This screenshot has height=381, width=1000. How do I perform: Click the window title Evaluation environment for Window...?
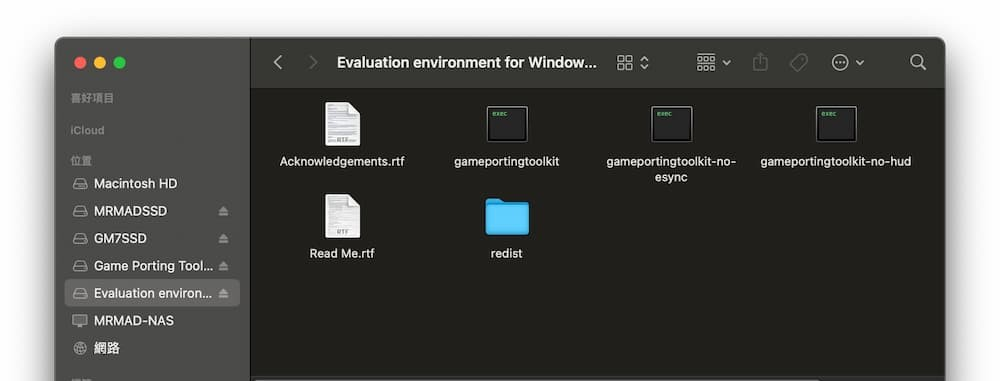coord(467,63)
